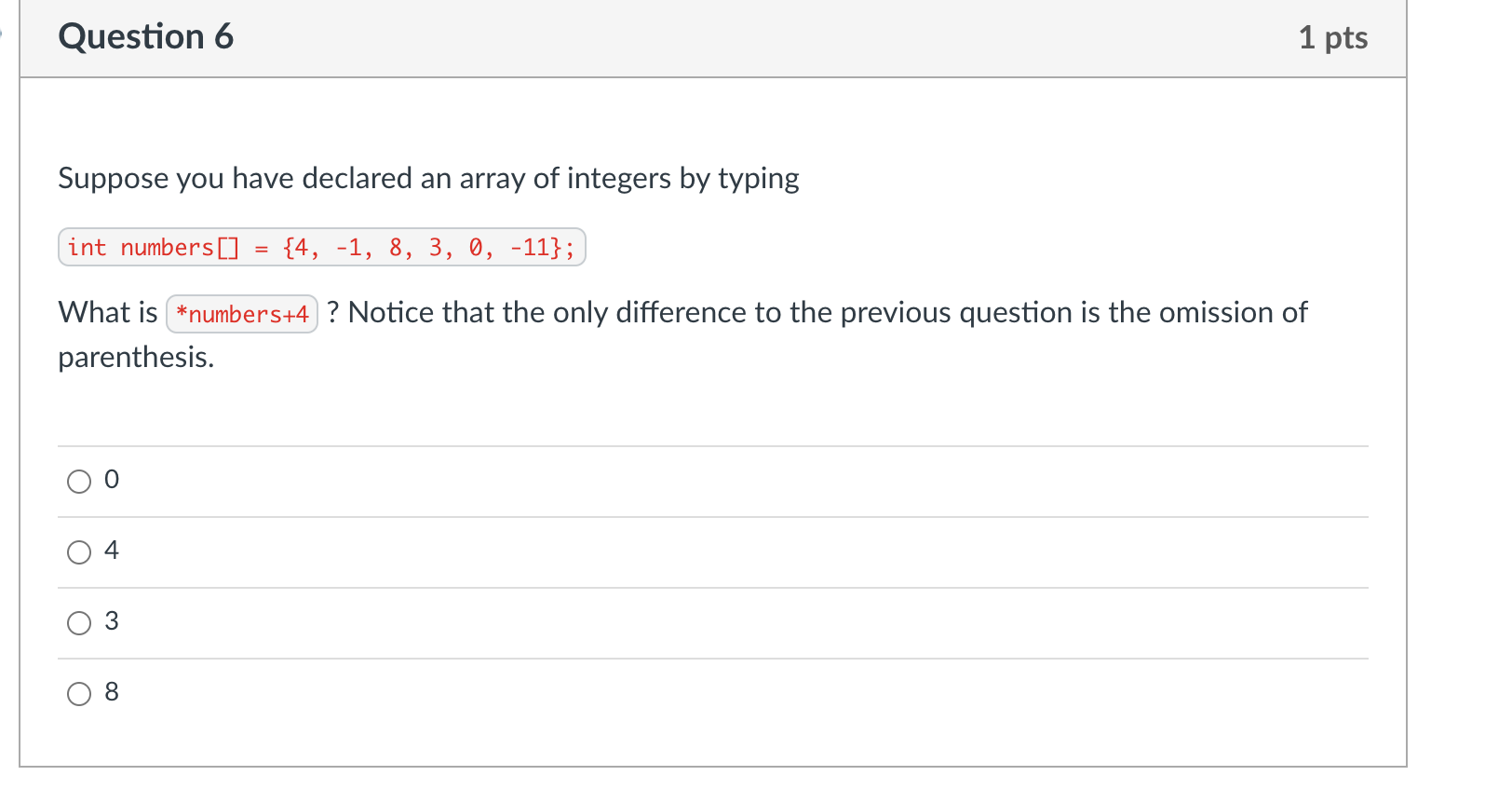Click the int numbers array code snippet
The image size is (1512, 803).
coord(321,247)
